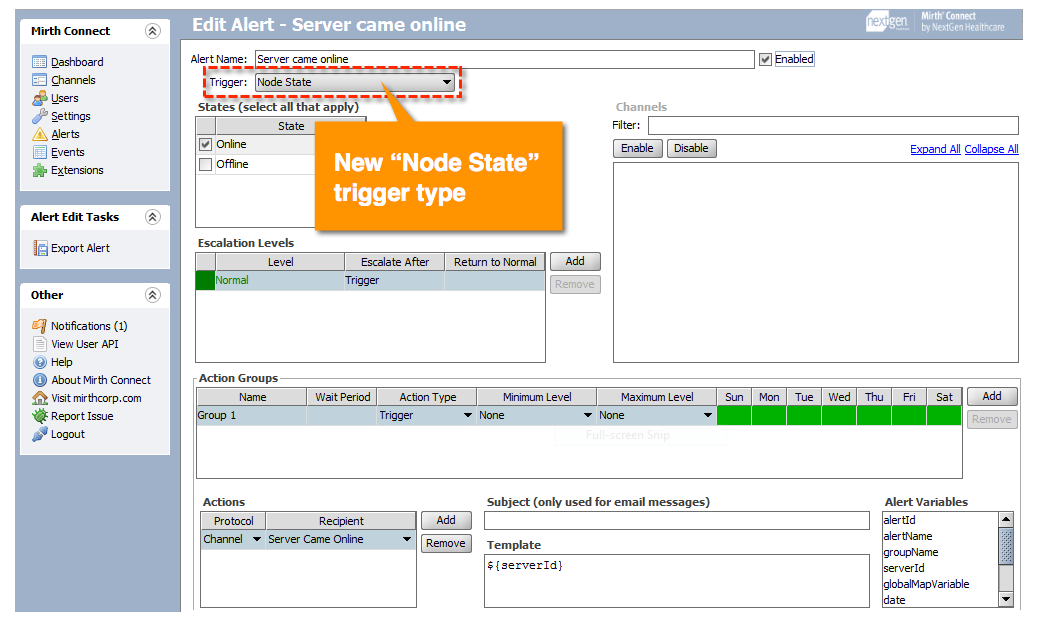Viewport: 1037px width, 627px height.
Task: Click Add button for Action Groups
Action: (991, 396)
